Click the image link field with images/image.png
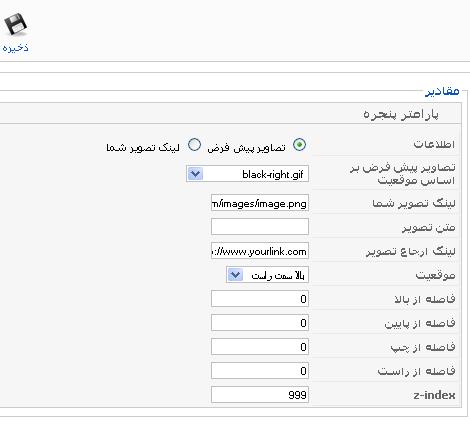The image size is (470, 426). 260,203
